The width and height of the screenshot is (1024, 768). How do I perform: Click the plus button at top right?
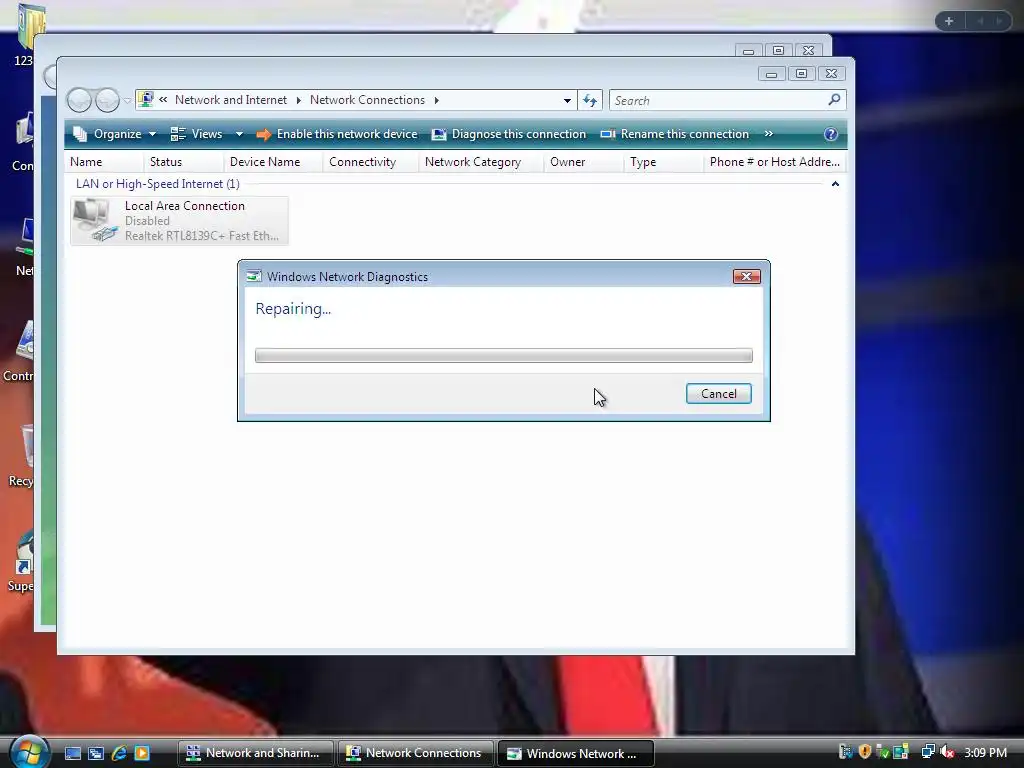tap(949, 21)
